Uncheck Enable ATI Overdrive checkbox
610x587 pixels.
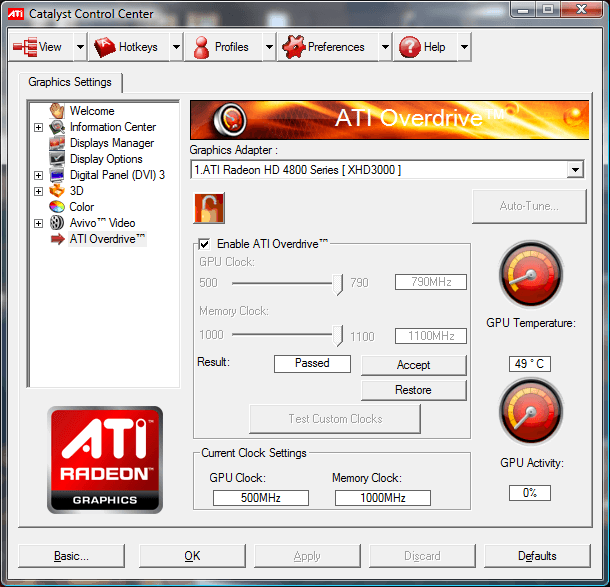(204, 244)
